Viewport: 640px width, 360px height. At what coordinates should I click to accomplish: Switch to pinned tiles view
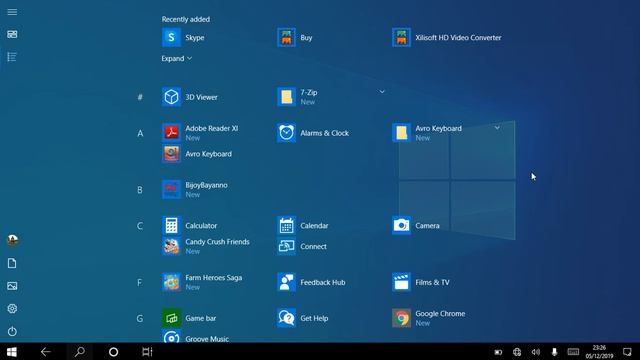tap(12, 34)
